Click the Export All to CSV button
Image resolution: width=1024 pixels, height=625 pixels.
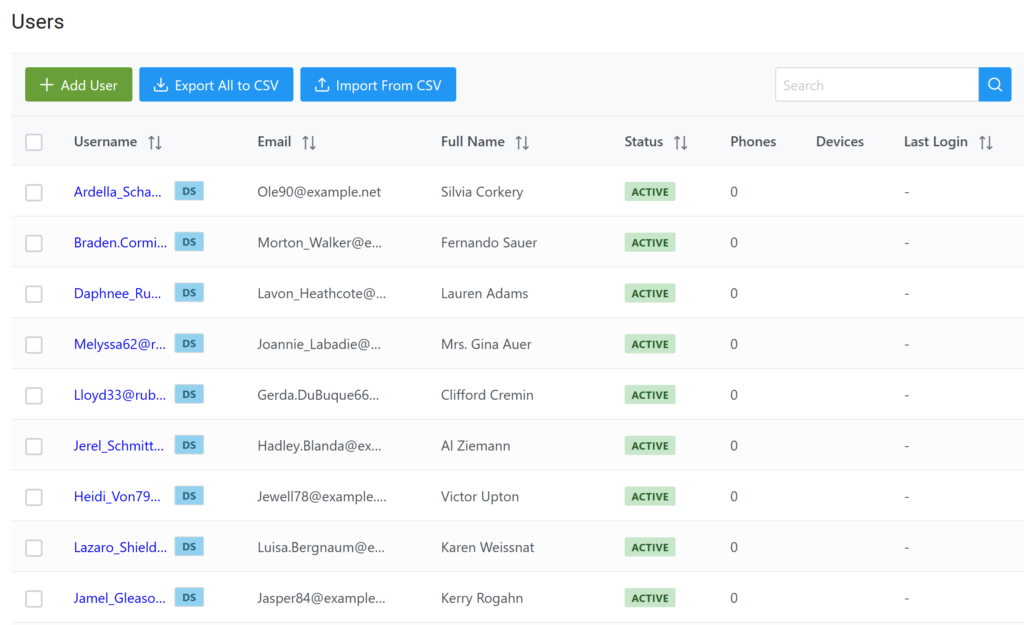[x=216, y=84]
